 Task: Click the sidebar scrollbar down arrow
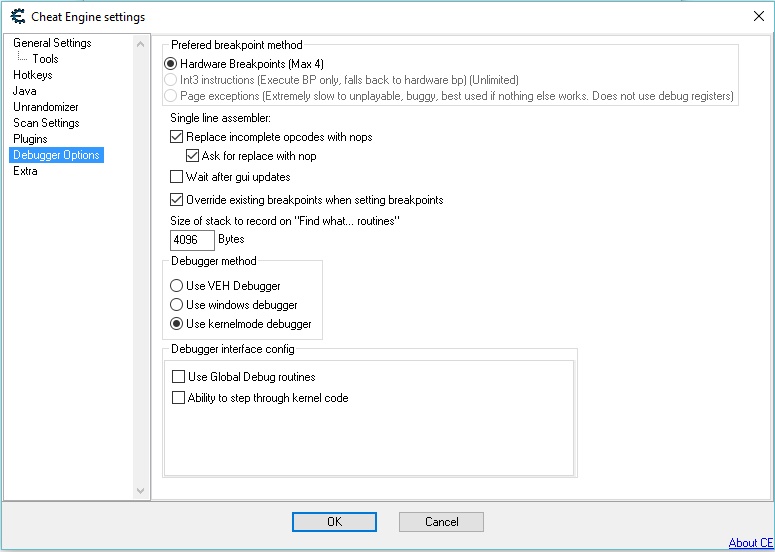[x=141, y=490]
